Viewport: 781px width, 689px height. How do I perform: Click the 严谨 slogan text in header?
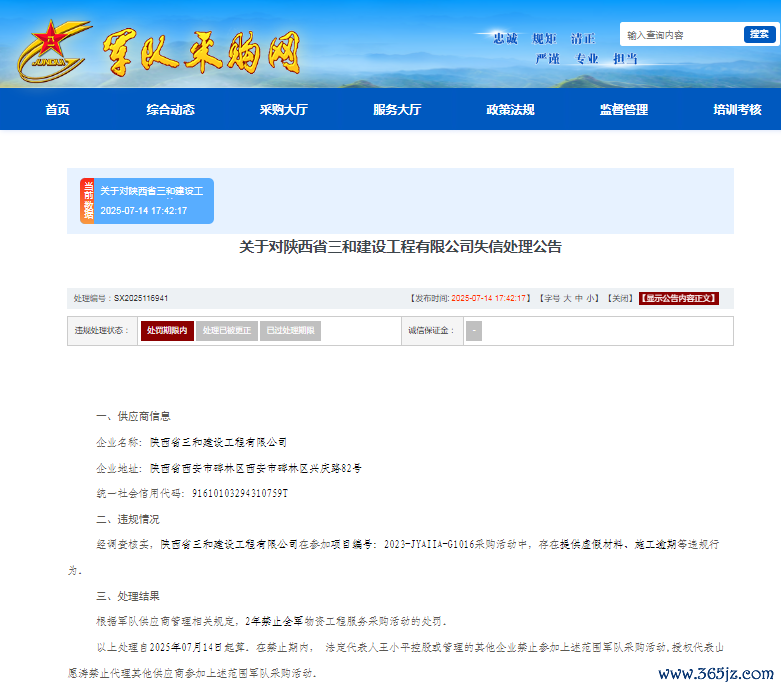(x=548, y=59)
